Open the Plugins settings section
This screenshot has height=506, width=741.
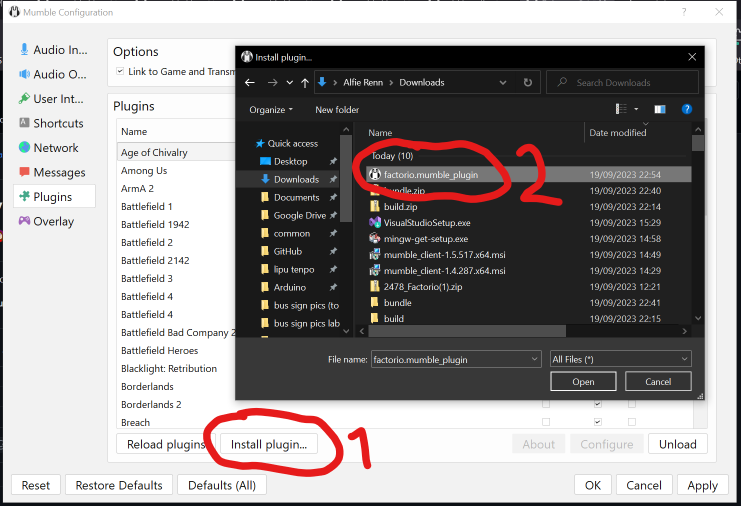[54, 197]
